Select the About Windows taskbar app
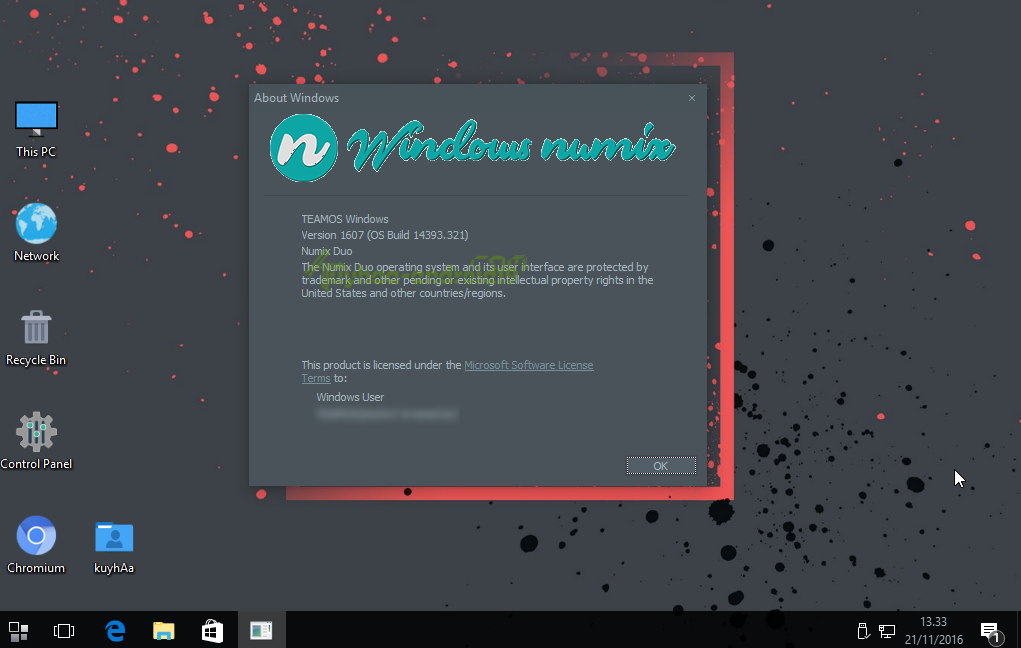The width and height of the screenshot is (1021, 648). (x=261, y=630)
